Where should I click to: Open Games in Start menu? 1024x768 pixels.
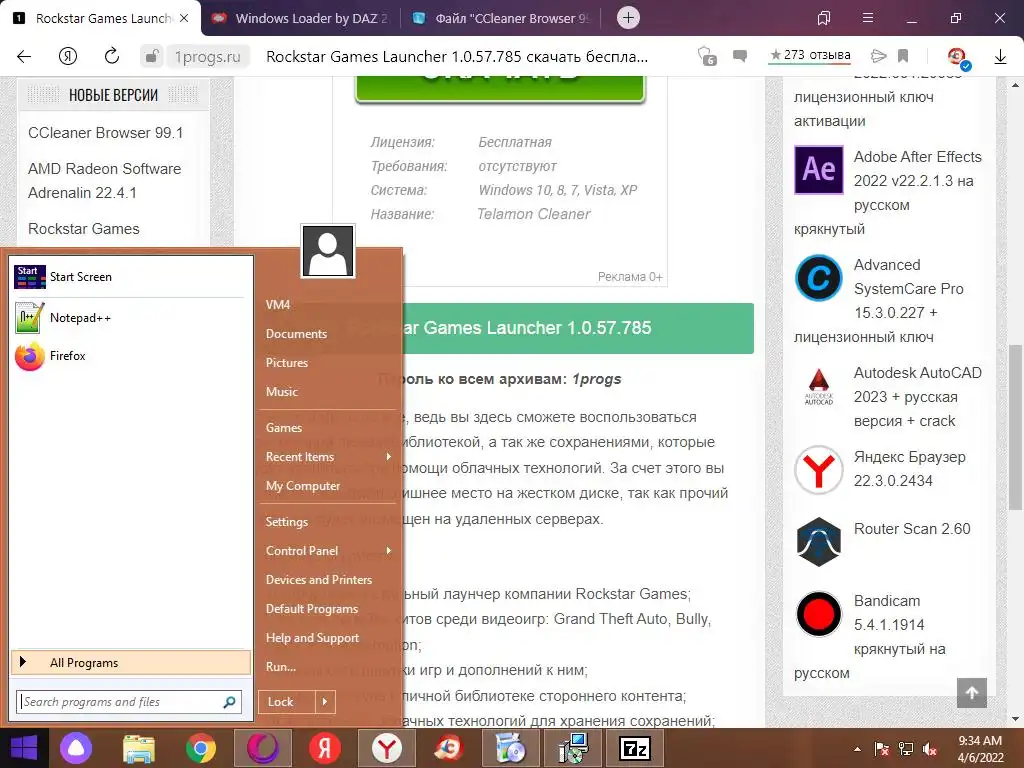[x=284, y=428]
